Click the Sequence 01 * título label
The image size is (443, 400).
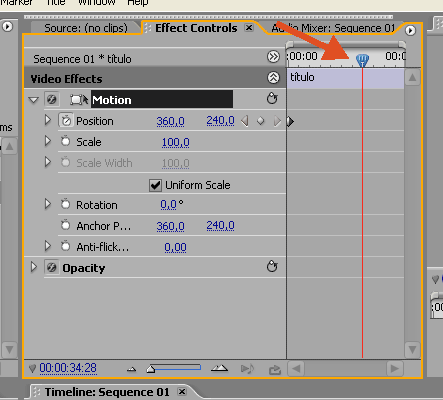(82, 59)
